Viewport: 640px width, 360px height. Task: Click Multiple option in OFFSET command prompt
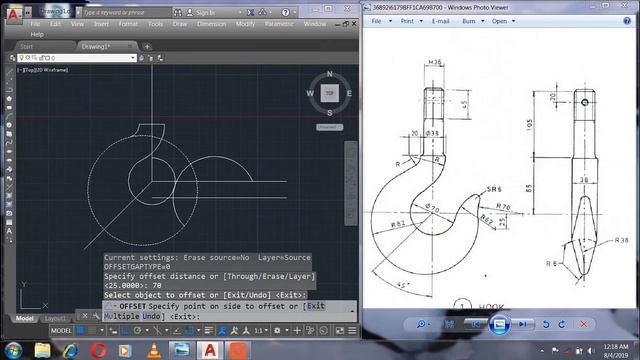pyautogui.click(x=122, y=316)
